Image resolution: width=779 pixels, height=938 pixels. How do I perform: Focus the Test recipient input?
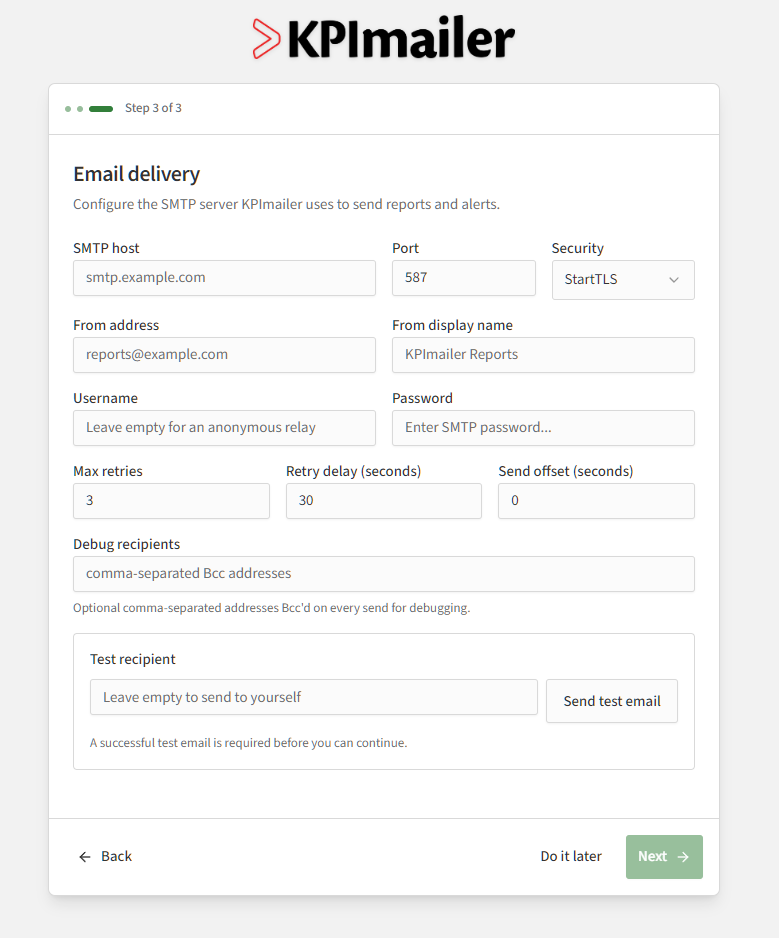[314, 697]
